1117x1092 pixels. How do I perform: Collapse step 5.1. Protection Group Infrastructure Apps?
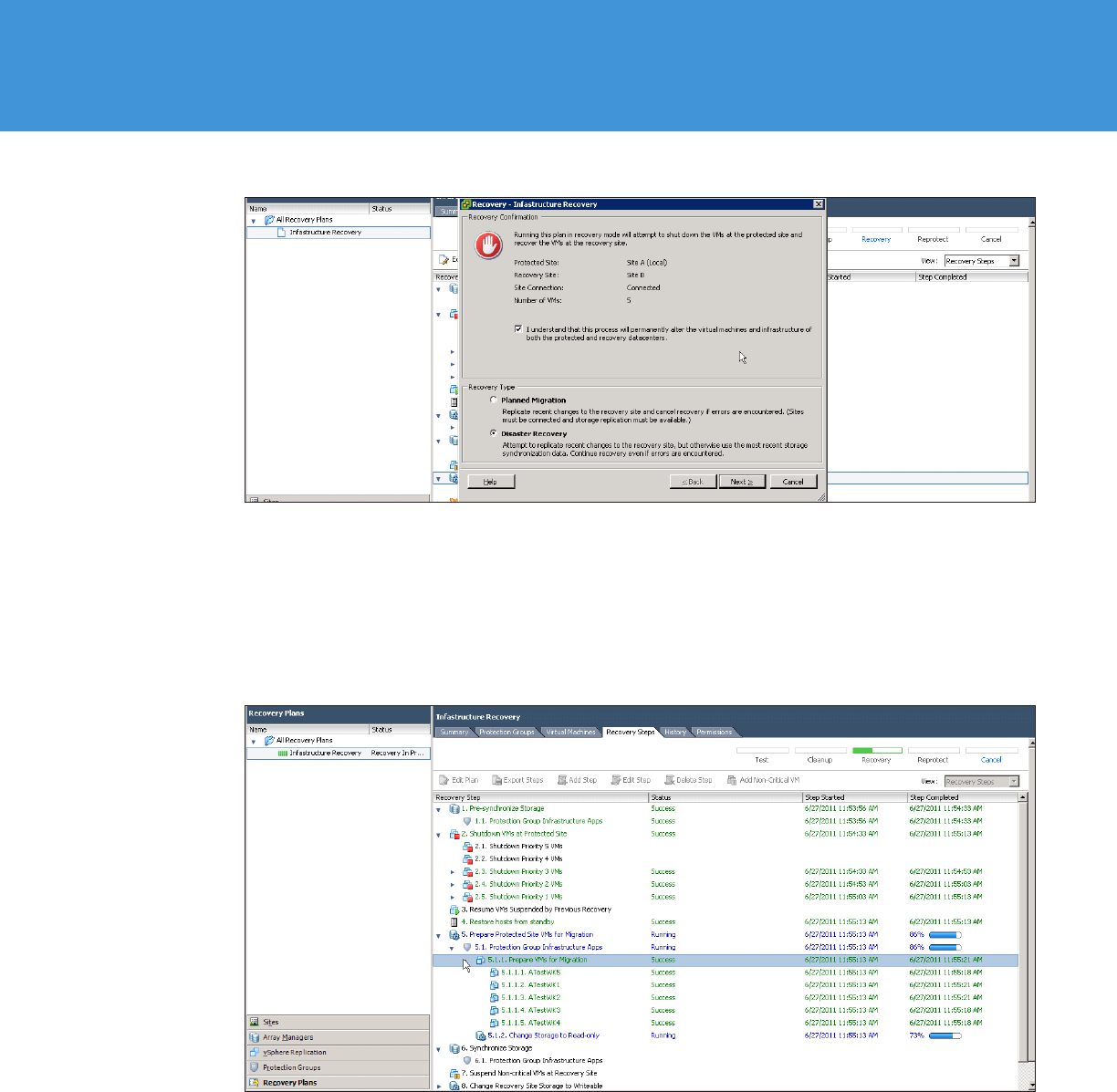click(x=452, y=948)
